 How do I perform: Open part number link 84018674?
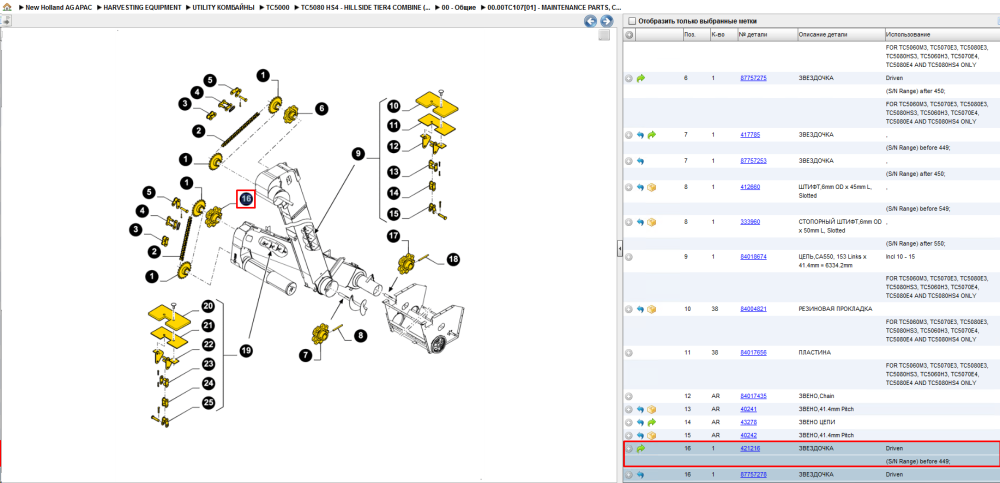point(753,256)
